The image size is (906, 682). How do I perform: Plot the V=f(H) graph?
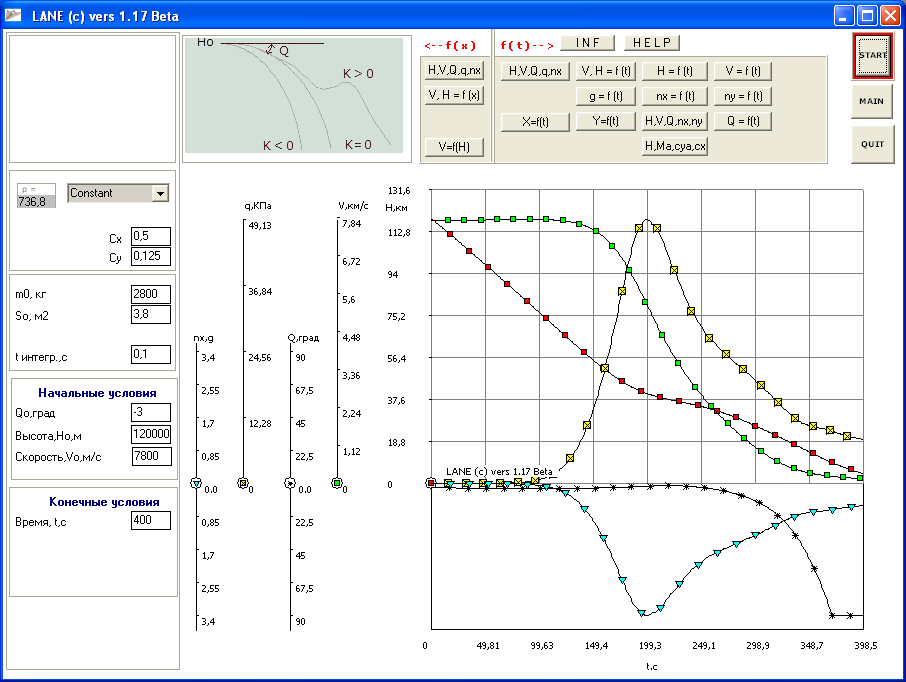[454, 147]
